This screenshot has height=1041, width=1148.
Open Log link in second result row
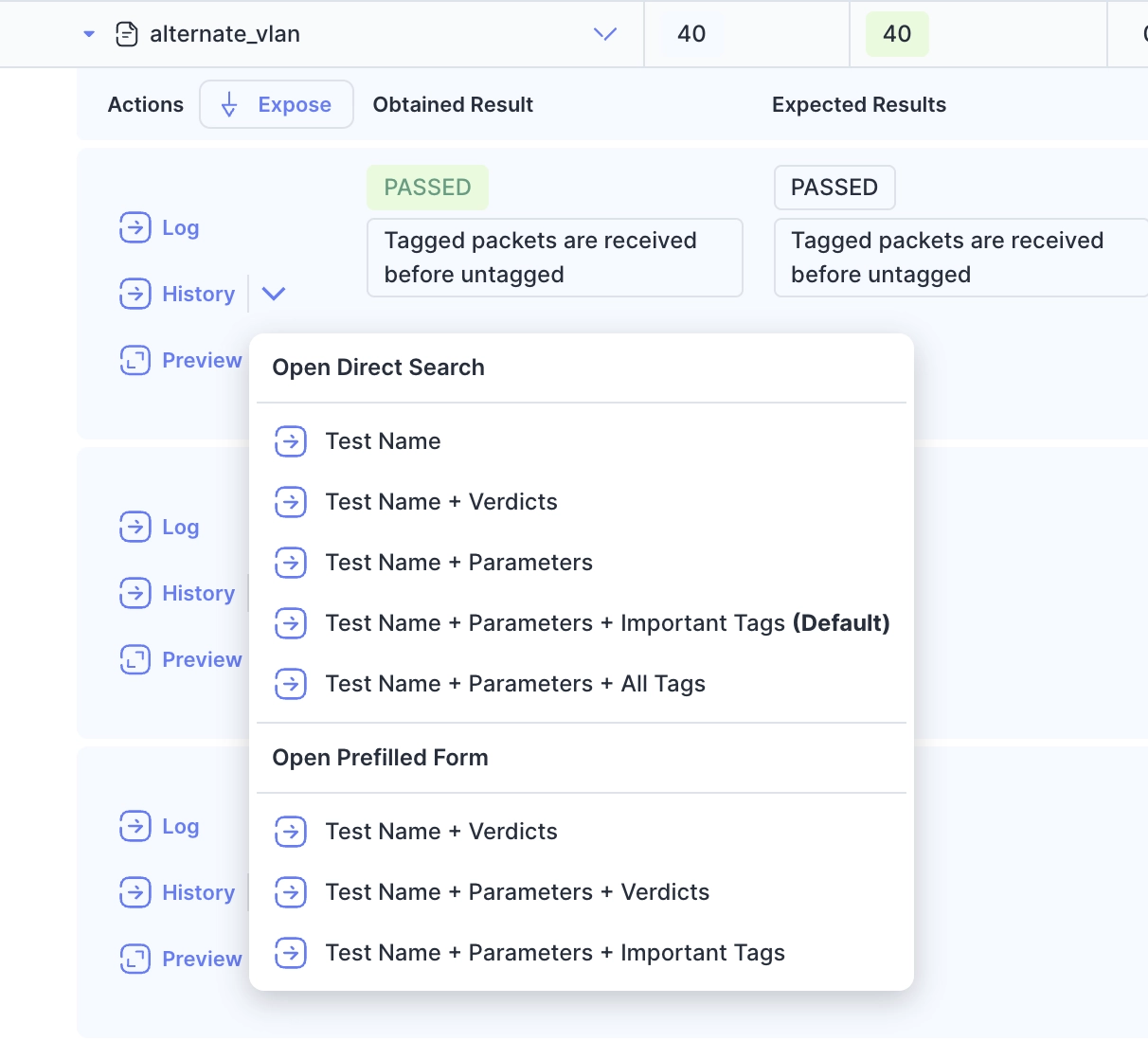click(x=180, y=527)
